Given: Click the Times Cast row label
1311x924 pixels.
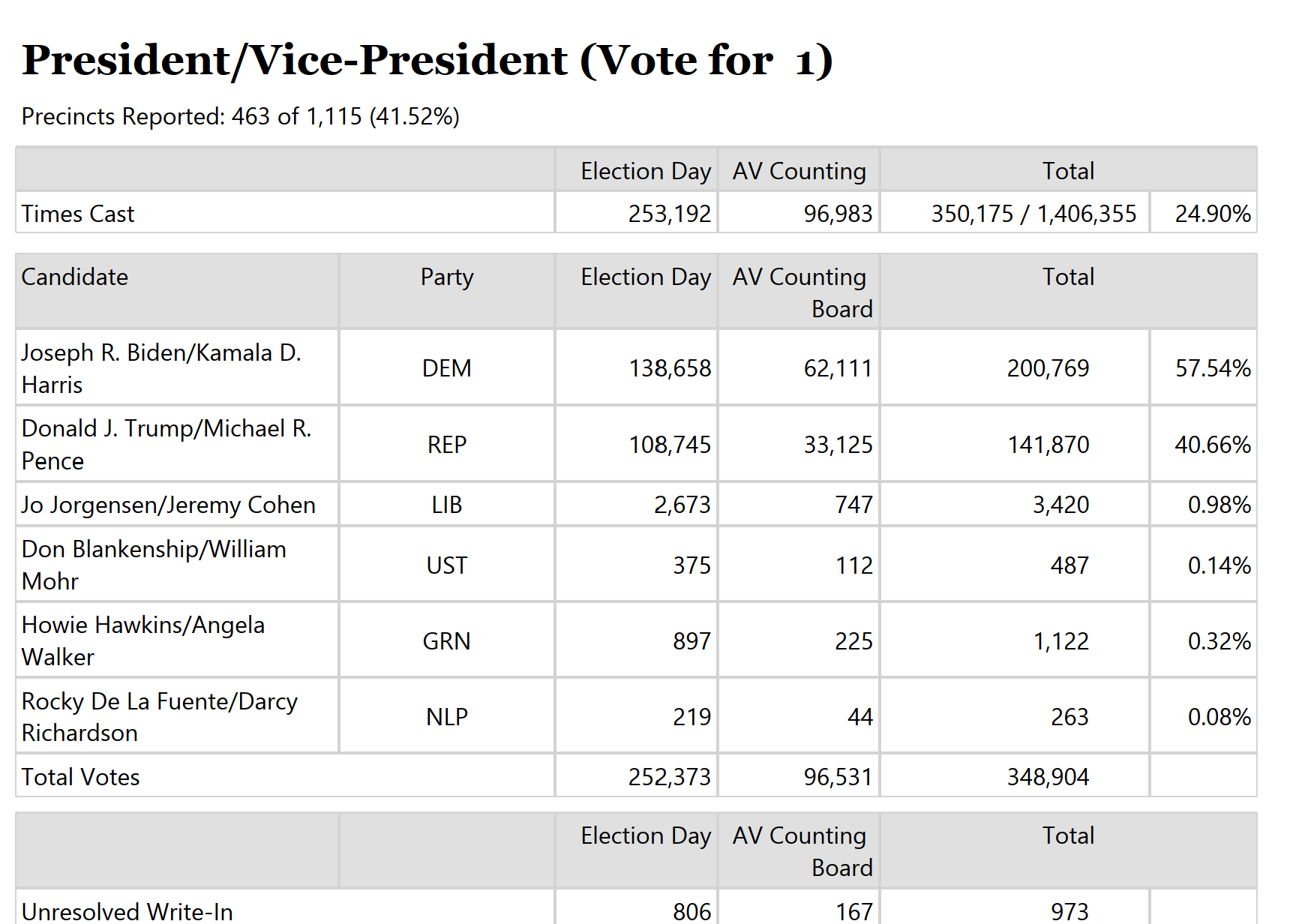Looking at the screenshot, I should (x=78, y=214).
